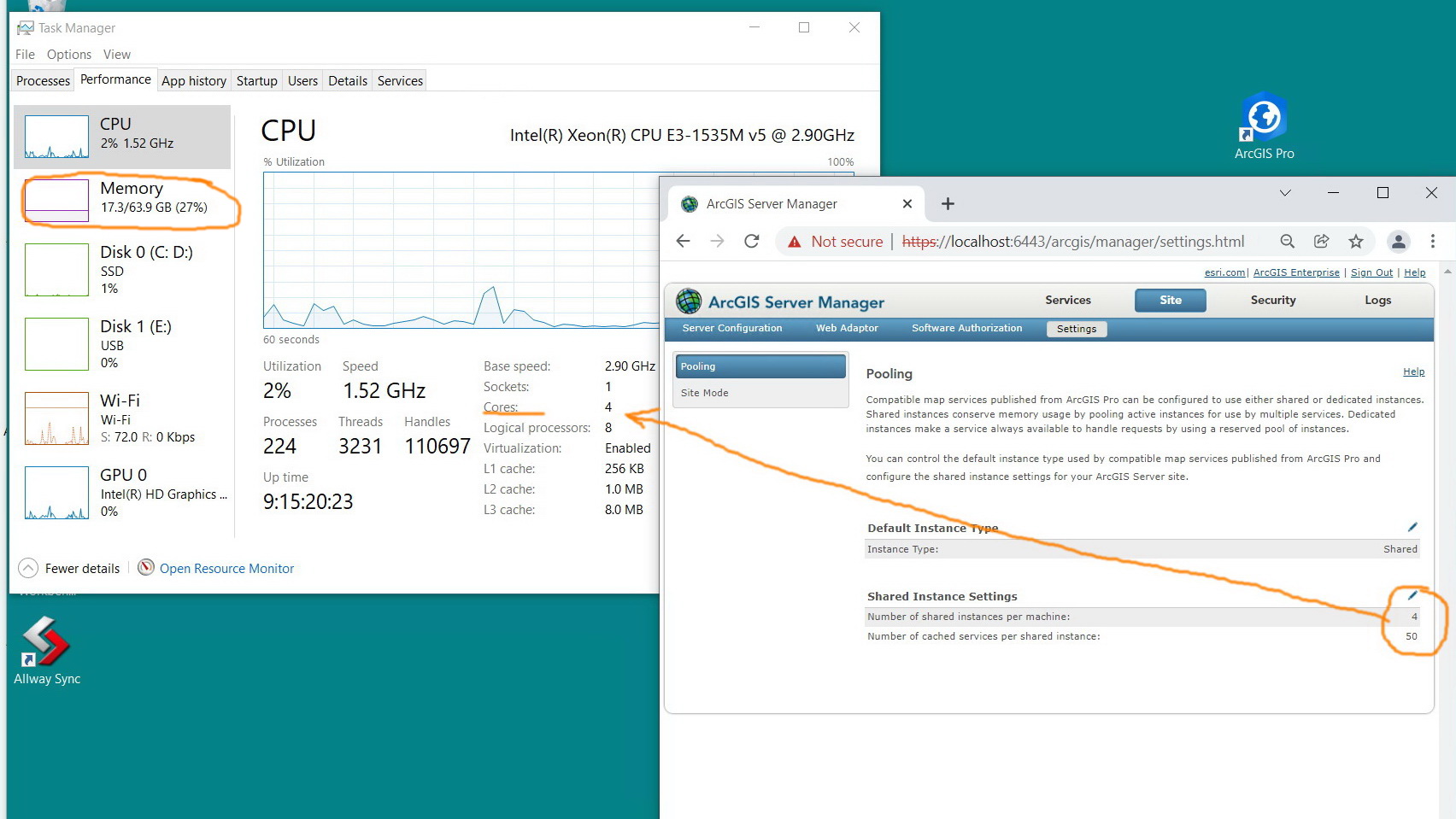Switch to the Processes tab
The width and height of the screenshot is (1456, 819).
pos(43,81)
